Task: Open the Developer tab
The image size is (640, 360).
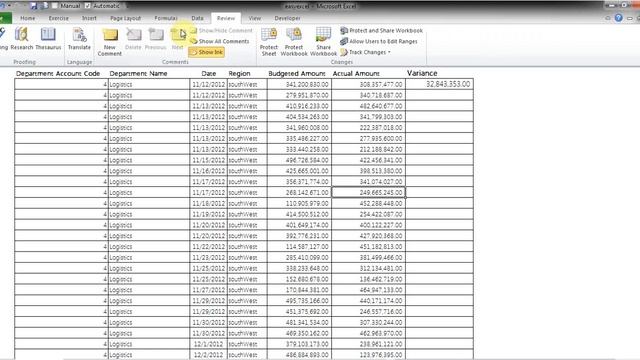Action: point(287,18)
